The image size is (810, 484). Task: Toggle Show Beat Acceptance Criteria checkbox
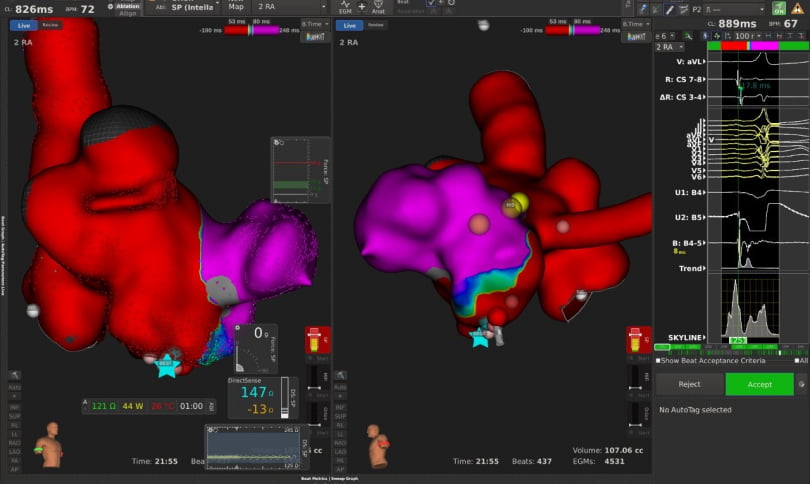(657, 360)
